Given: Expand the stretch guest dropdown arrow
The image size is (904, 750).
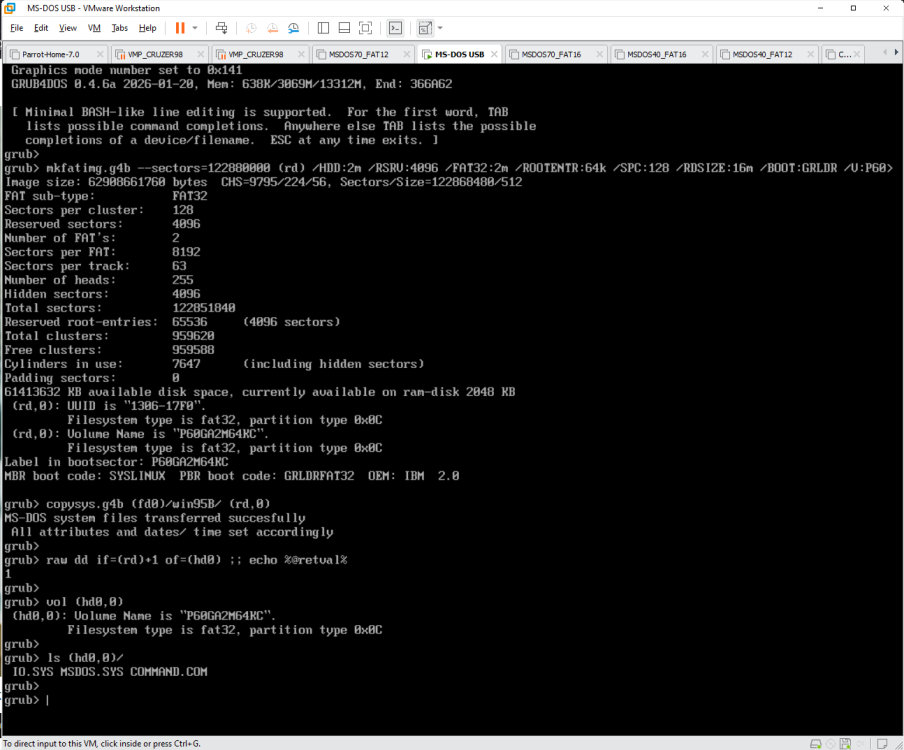Looking at the screenshot, I should pos(440,28).
